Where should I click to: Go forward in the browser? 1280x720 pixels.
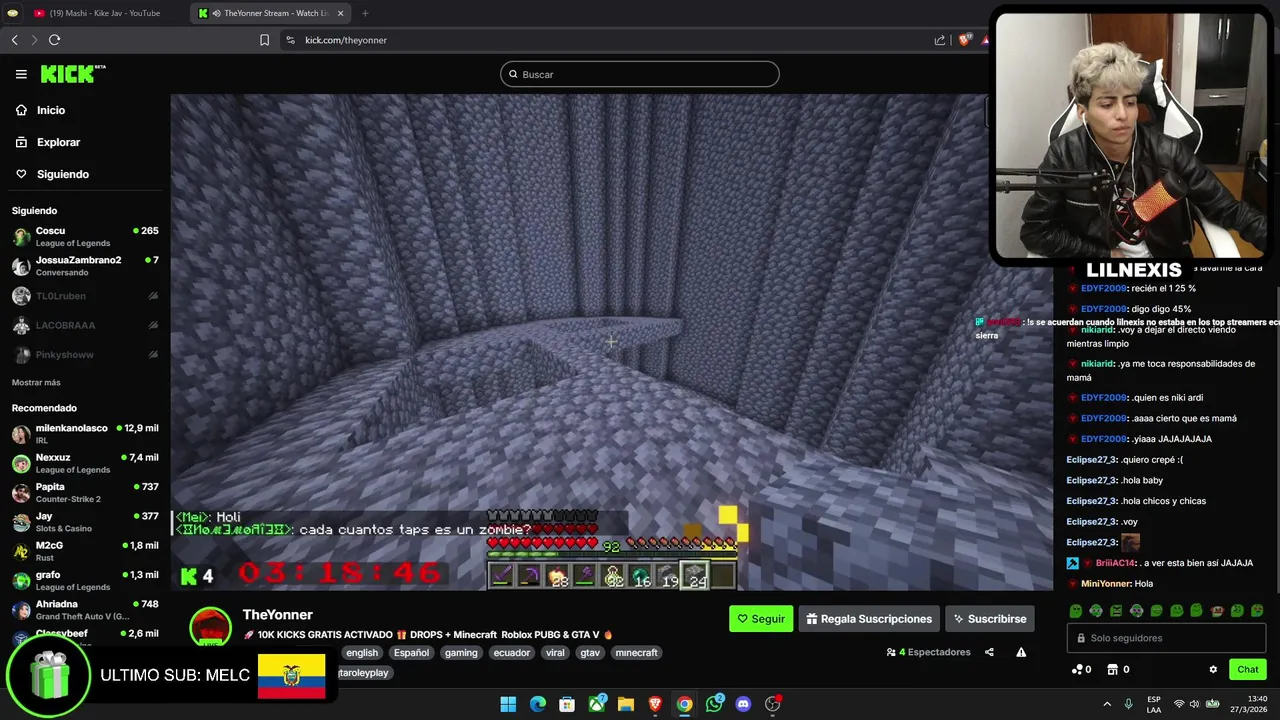point(34,40)
